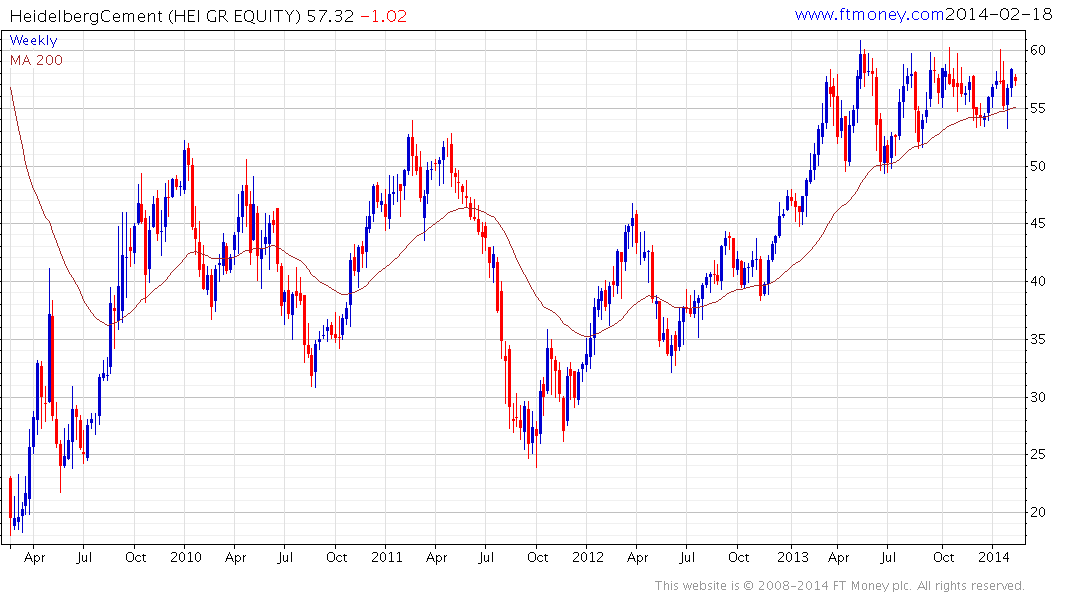Click the Weekly interval label
Viewport: 1075px width, 600px height.
pyautogui.click(x=34, y=41)
